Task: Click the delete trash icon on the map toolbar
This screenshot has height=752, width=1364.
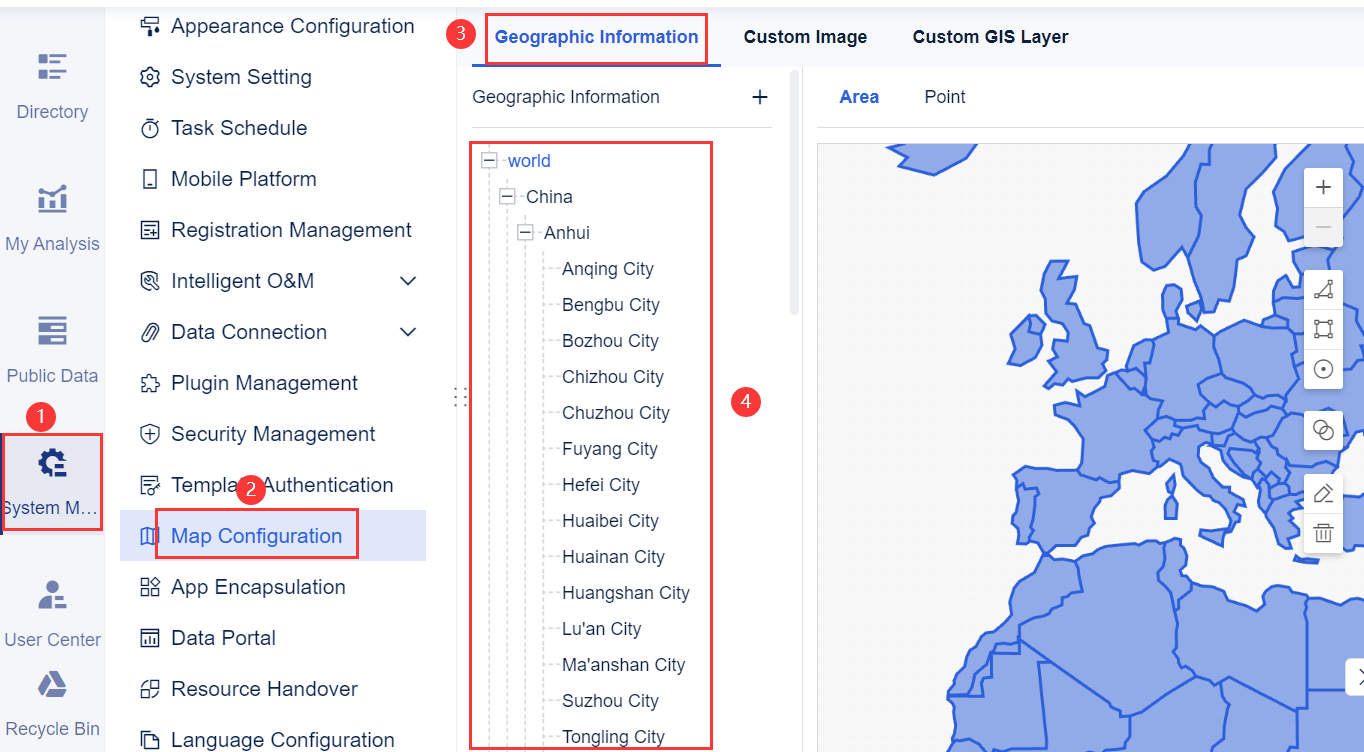Action: click(1323, 533)
